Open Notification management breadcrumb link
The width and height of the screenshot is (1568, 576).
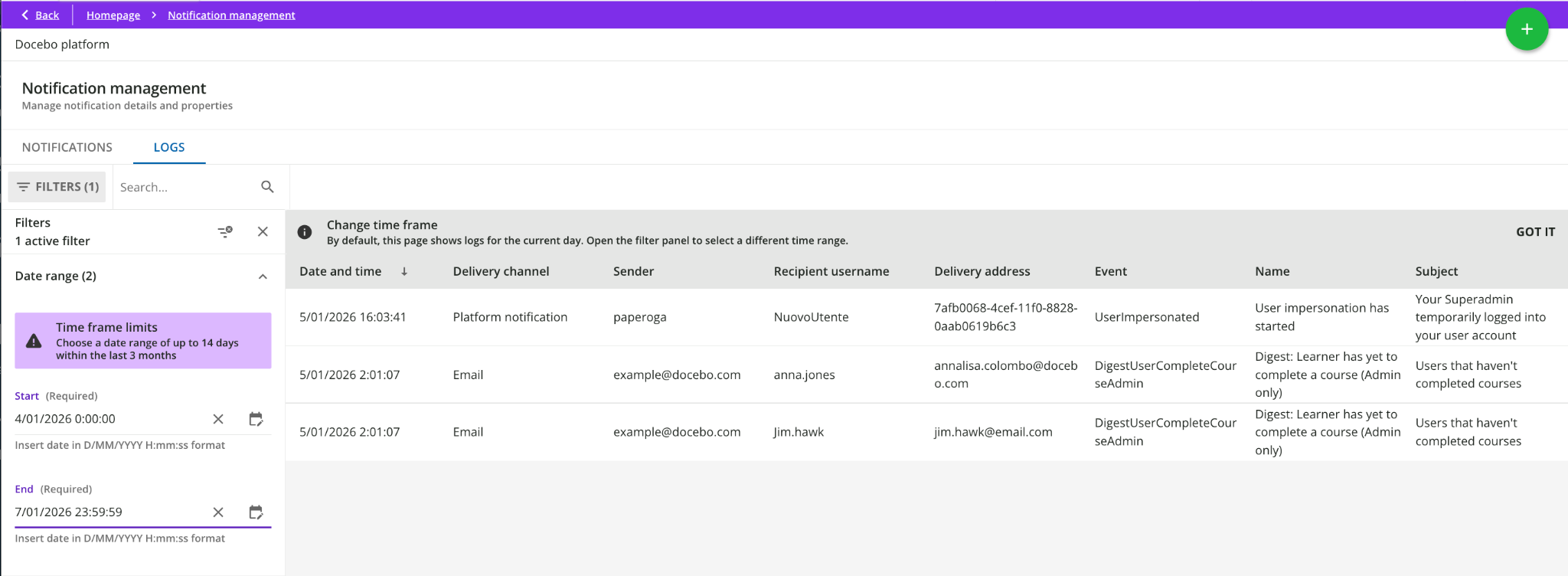point(231,15)
